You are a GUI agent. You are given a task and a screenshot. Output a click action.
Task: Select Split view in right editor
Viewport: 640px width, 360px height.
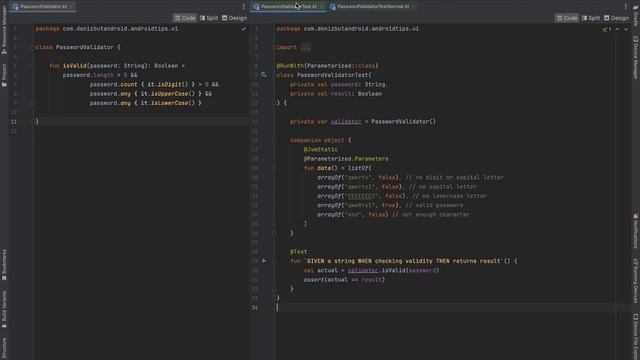[x=591, y=18]
